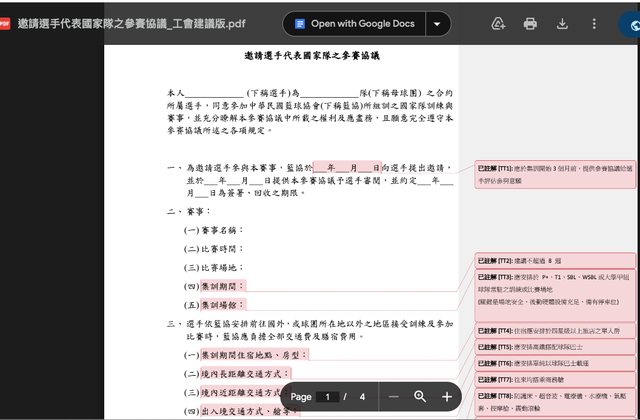640x420 pixels.
Task: Select comment TT1 annotation box
Action: coord(554,175)
